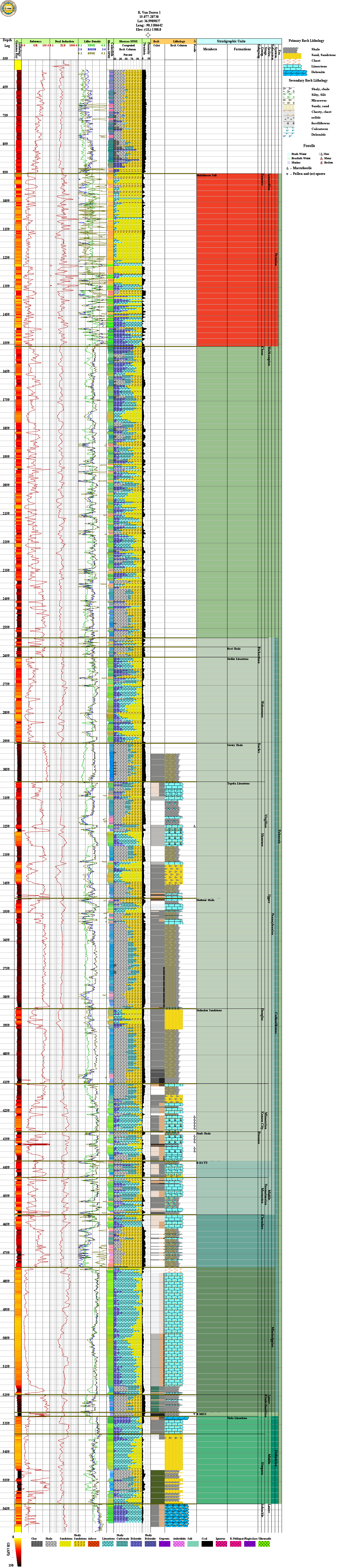Click the 'Root Shale' formation label
This screenshot has width=339, height=1568.
[x=234, y=648]
